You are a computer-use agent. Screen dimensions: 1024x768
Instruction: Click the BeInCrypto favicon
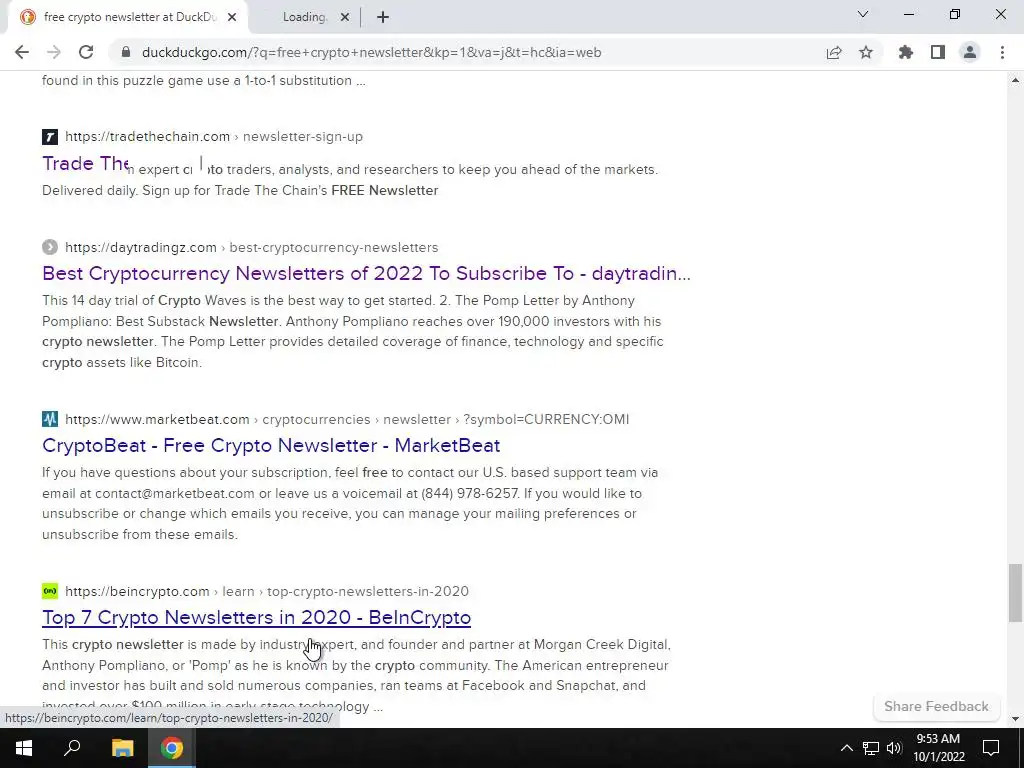pos(50,591)
